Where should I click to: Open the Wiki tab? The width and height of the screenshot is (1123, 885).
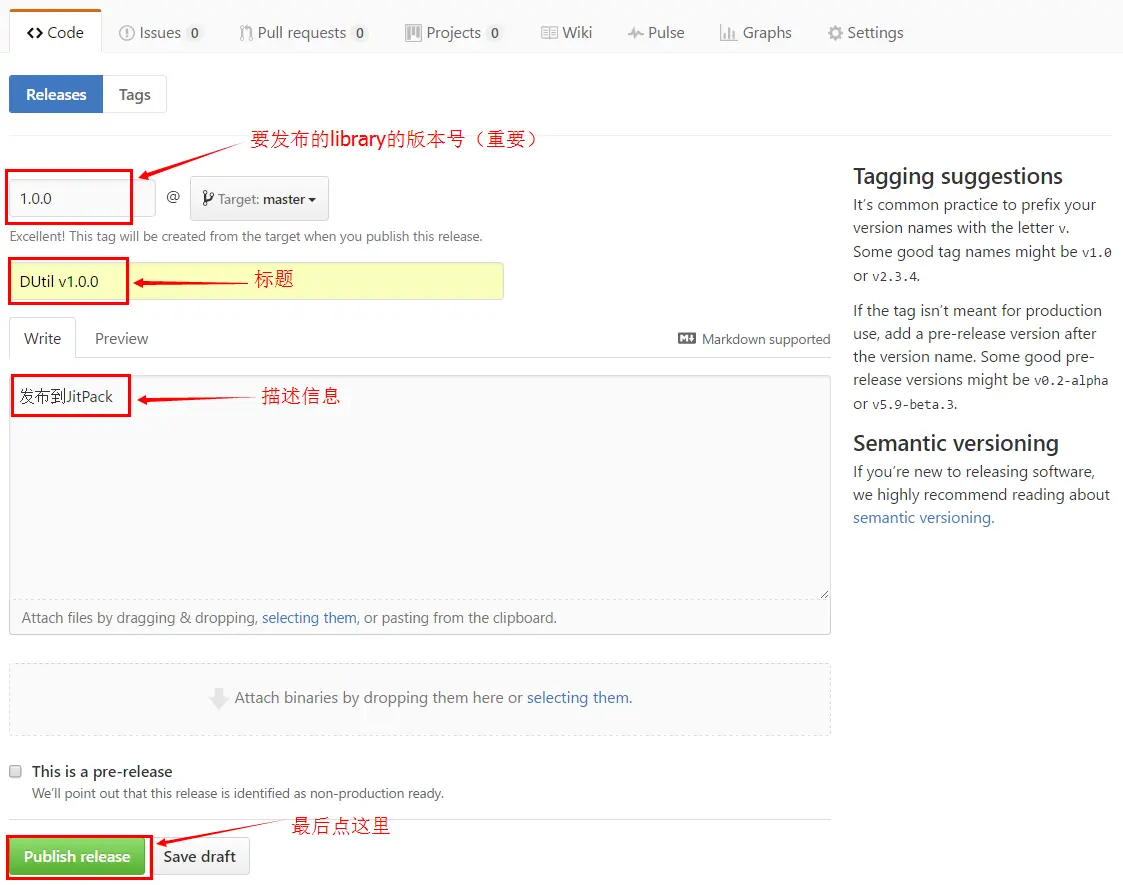pyautogui.click(x=567, y=33)
